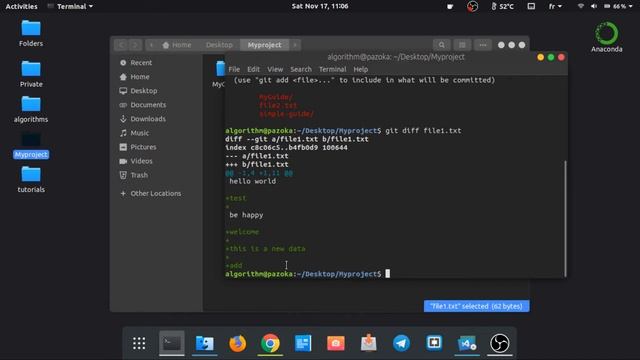Select the Myproject desktop folder icon

tap(31, 146)
